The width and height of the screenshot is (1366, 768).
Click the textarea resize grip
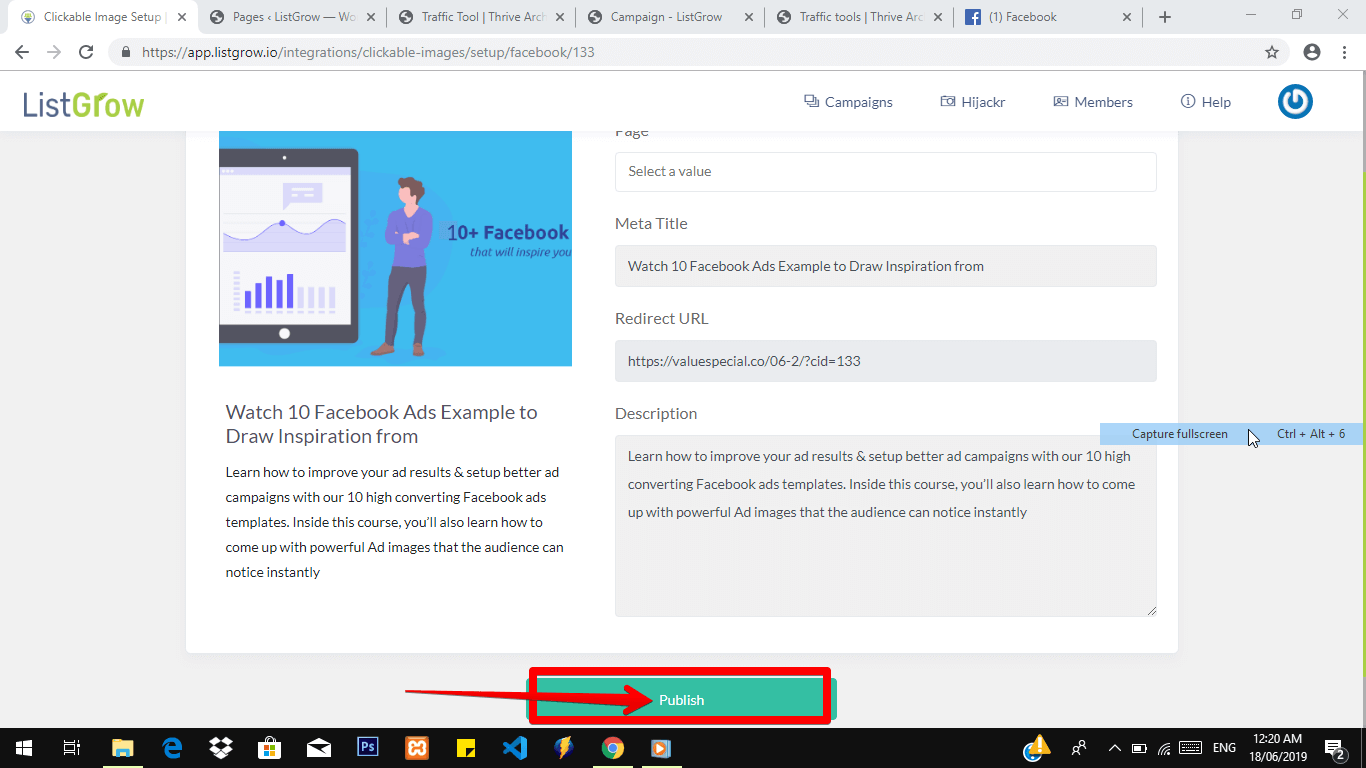[x=1151, y=611]
